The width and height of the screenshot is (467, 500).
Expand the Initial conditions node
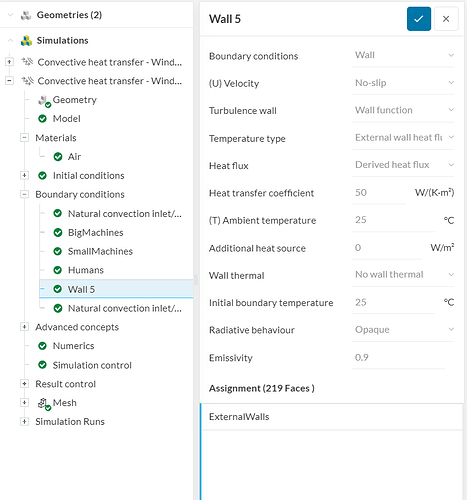coord(24,175)
